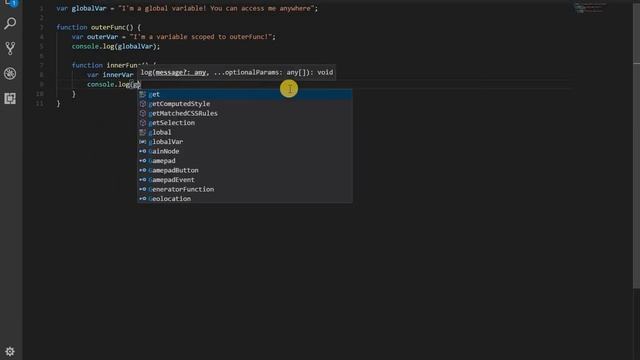
Task: Select 'get' autocomplete suggestion
Action: pyautogui.click(x=244, y=94)
